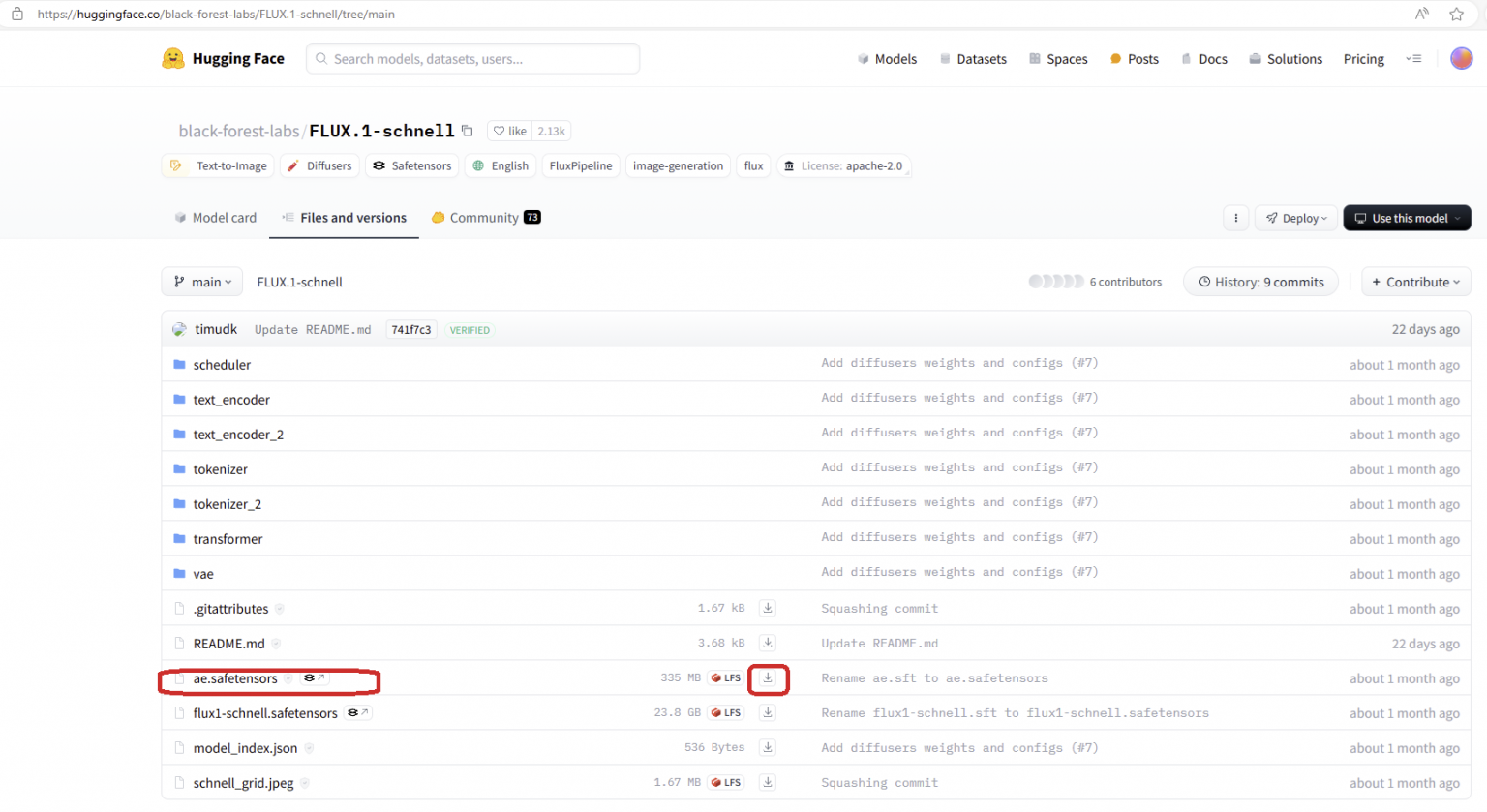Switch to the Model card tab
The height and width of the screenshot is (812, 1487).
(x=215, y=218)
